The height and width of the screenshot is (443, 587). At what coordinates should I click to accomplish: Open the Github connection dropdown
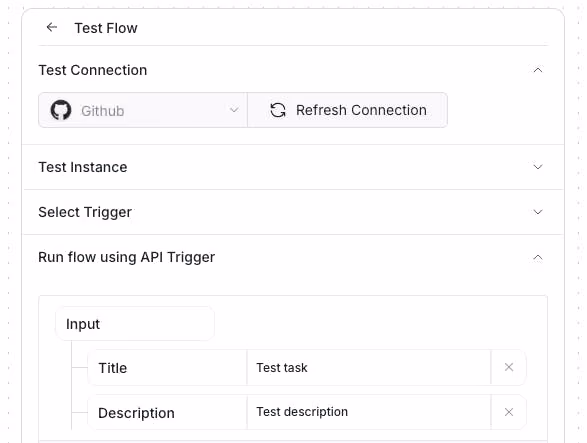[x=143, y=110]
